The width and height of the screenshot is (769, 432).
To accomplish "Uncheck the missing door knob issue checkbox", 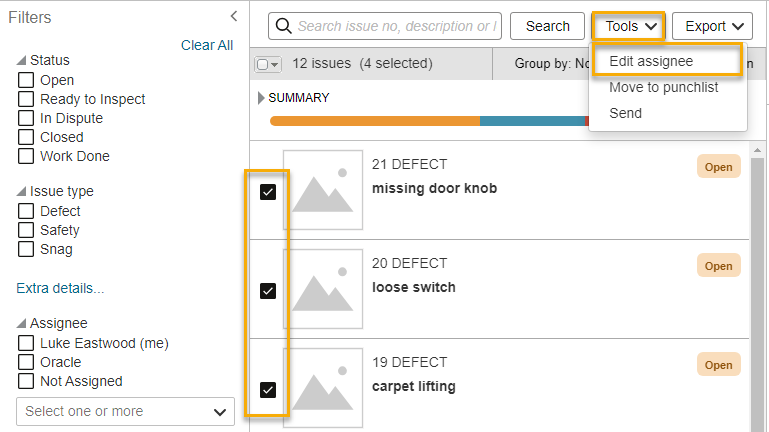I will coord(268,192).
